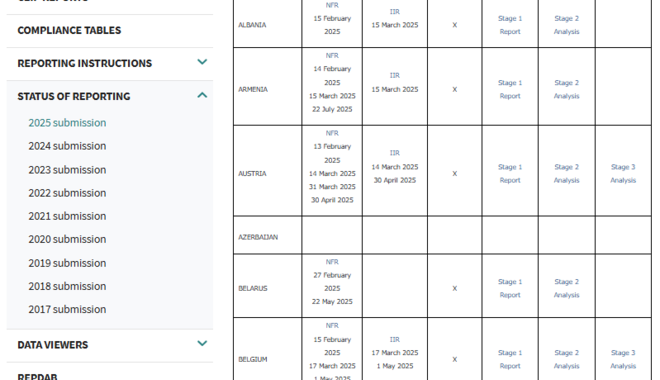Open Belgium Stage 1 Report
The width and height of the screenshot is (660, 380).
click(510, 359)
